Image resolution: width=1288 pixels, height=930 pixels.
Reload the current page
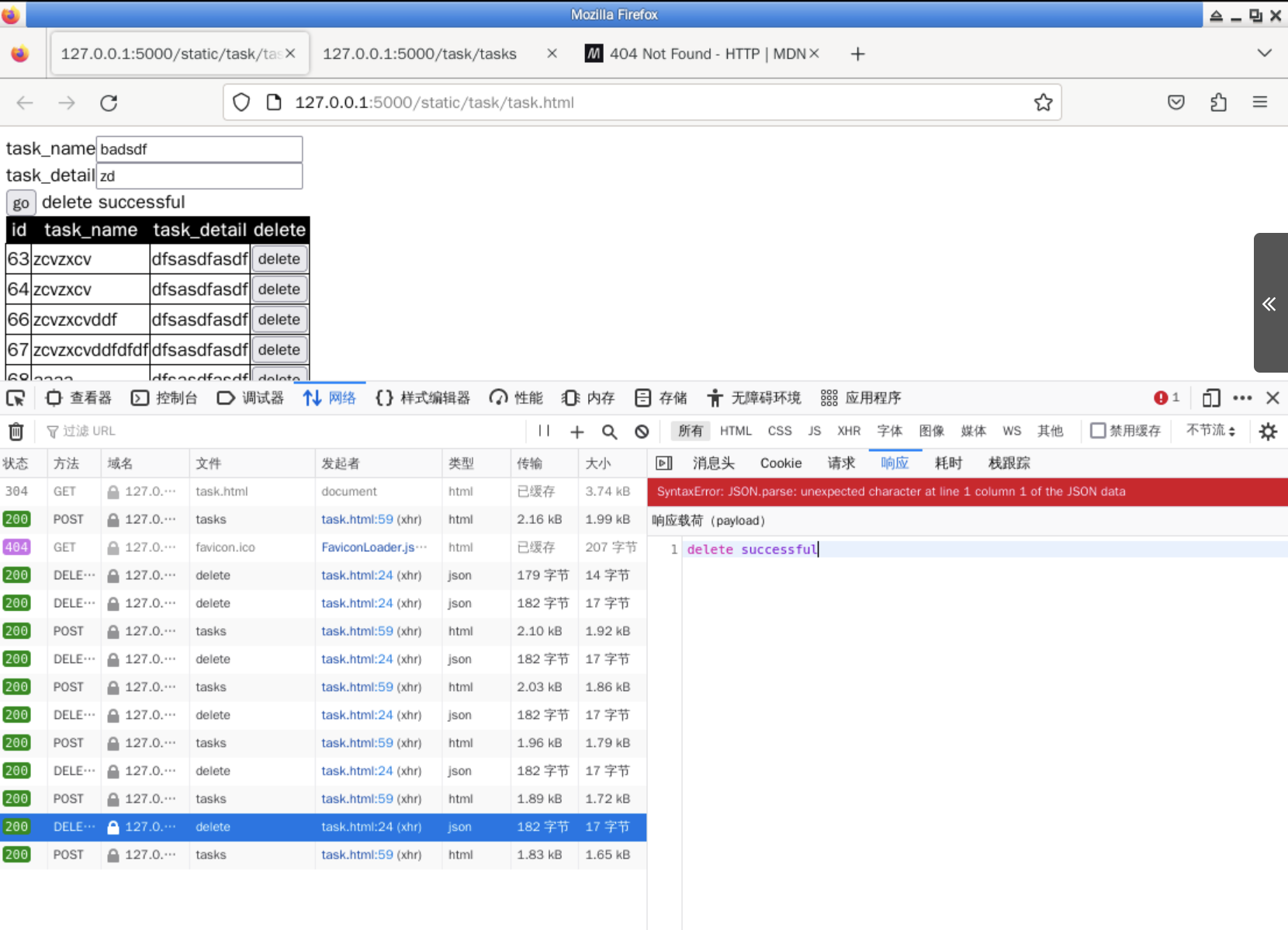coord(109,102)
